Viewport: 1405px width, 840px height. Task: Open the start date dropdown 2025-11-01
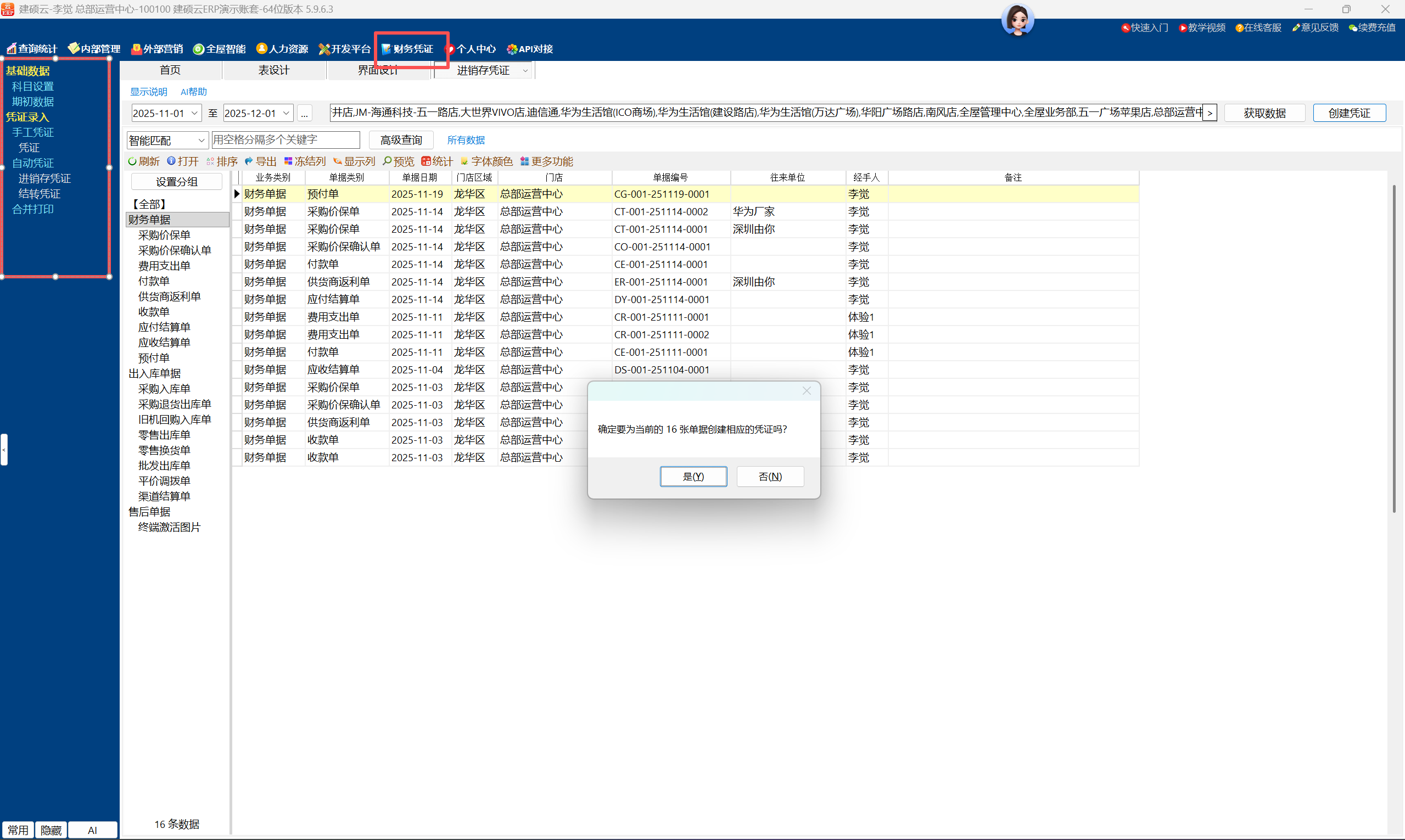pos(194,113)
